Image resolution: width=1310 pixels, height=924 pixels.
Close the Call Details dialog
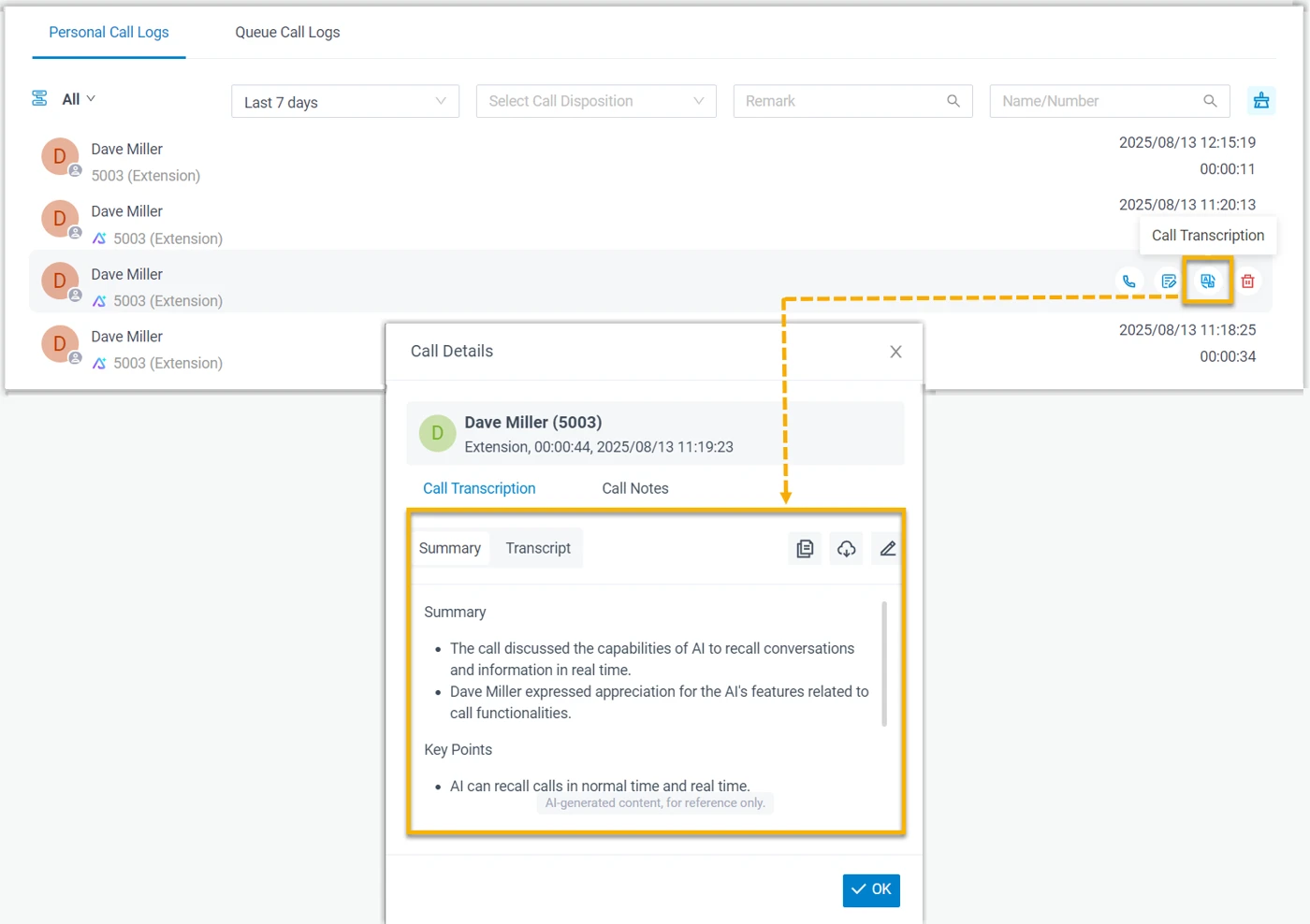click(895, 352)
